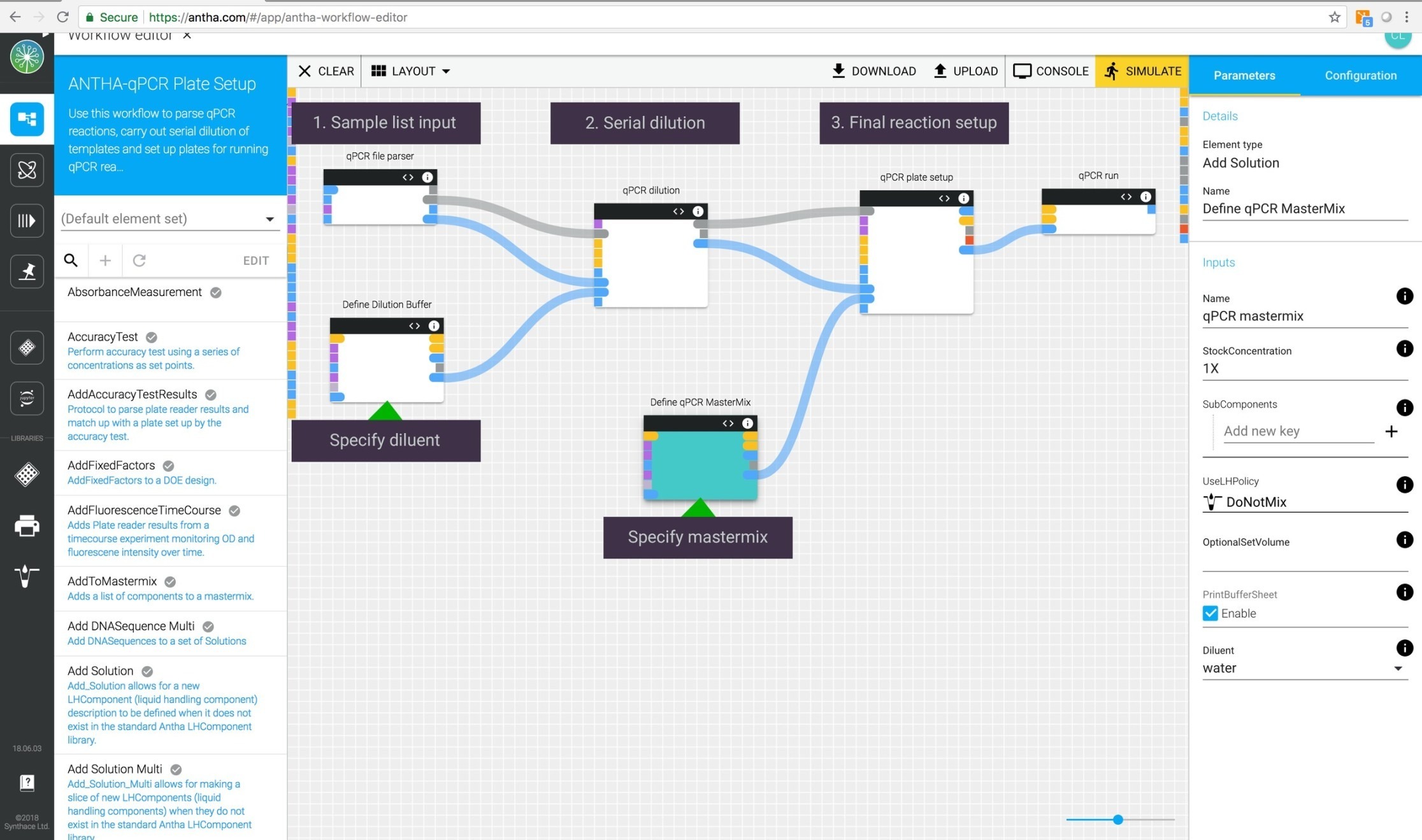Toggle the checkmark next to AccuracyTest
The height and width of the screenshot is (840, 1422).
pyautogui.click(x=152, y=337)
